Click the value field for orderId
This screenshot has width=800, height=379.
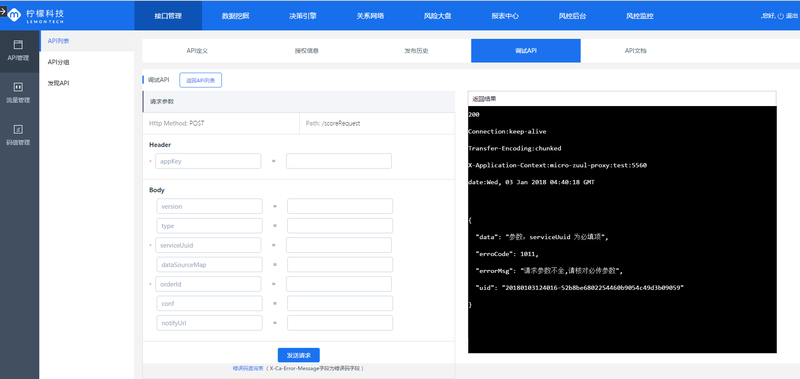point(339,284)
